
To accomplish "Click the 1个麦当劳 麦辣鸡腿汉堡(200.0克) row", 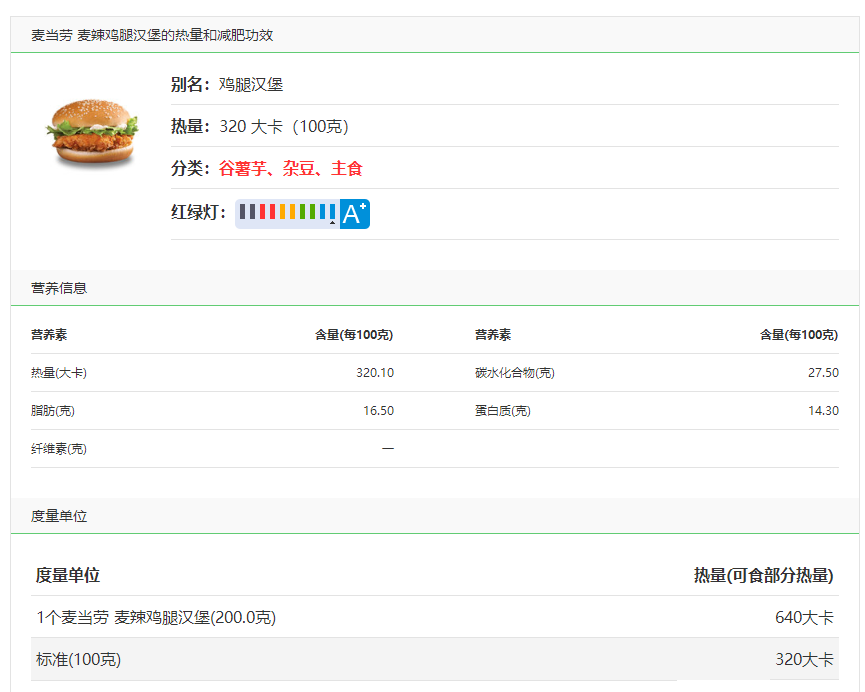I will 435,617.
